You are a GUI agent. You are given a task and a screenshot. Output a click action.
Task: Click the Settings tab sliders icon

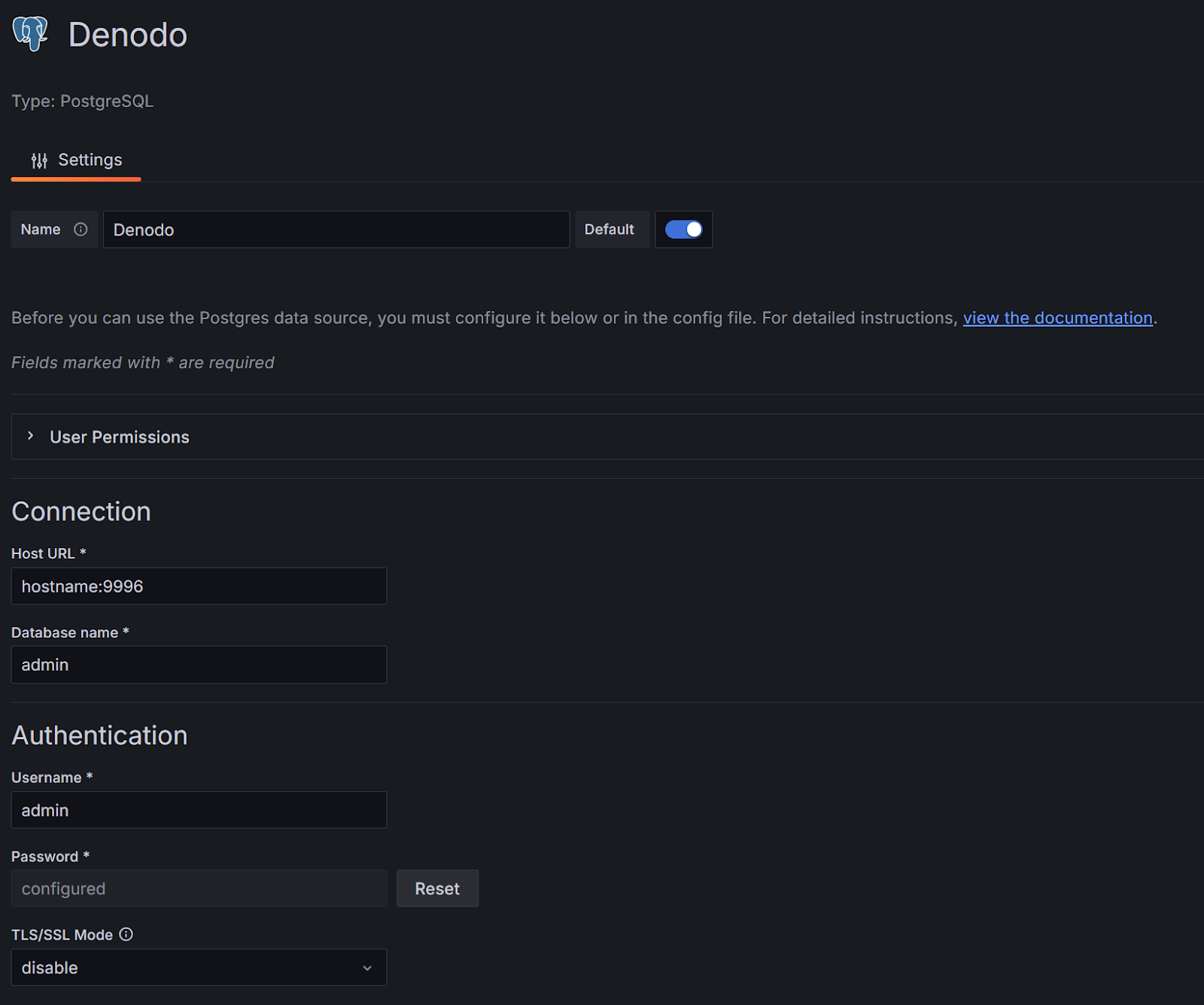(39, 160)
